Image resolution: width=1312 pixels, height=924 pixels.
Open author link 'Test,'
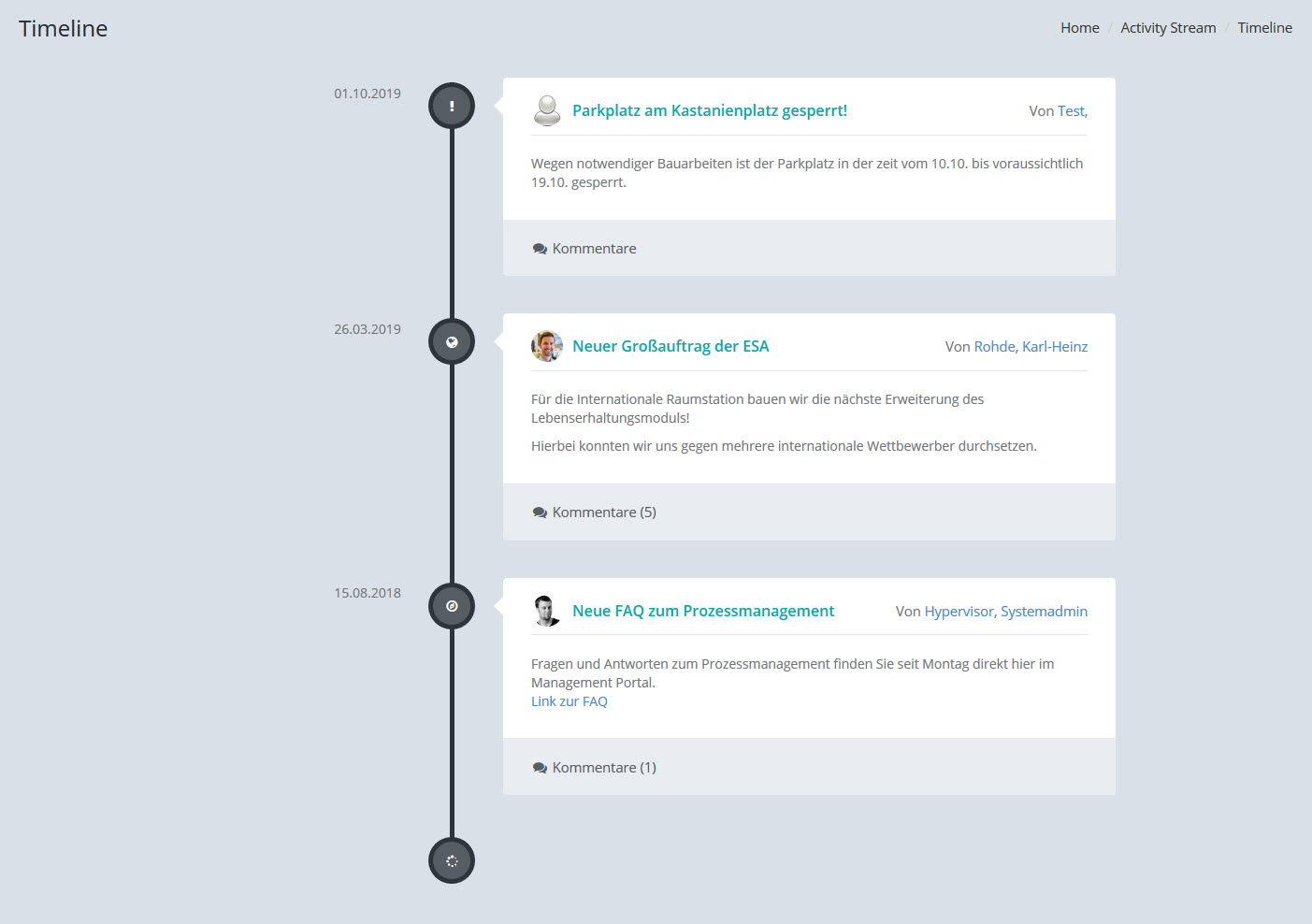click(1072, 110)
